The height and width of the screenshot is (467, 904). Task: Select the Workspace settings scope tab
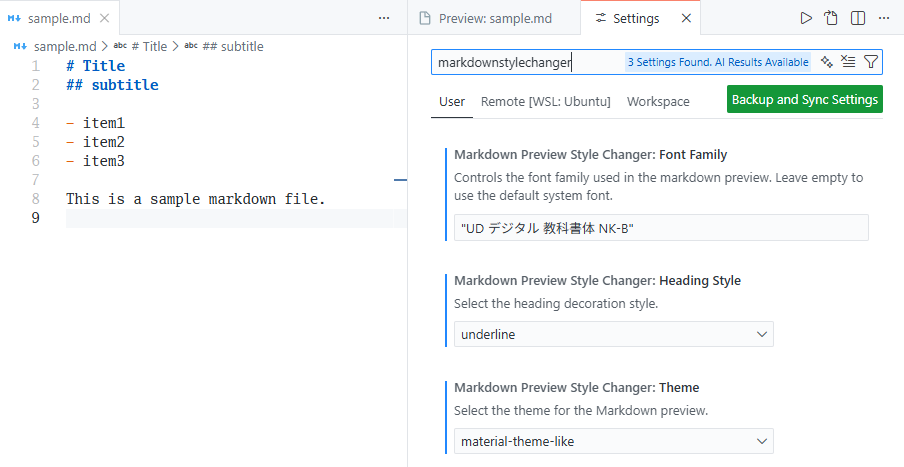(658, 101)
